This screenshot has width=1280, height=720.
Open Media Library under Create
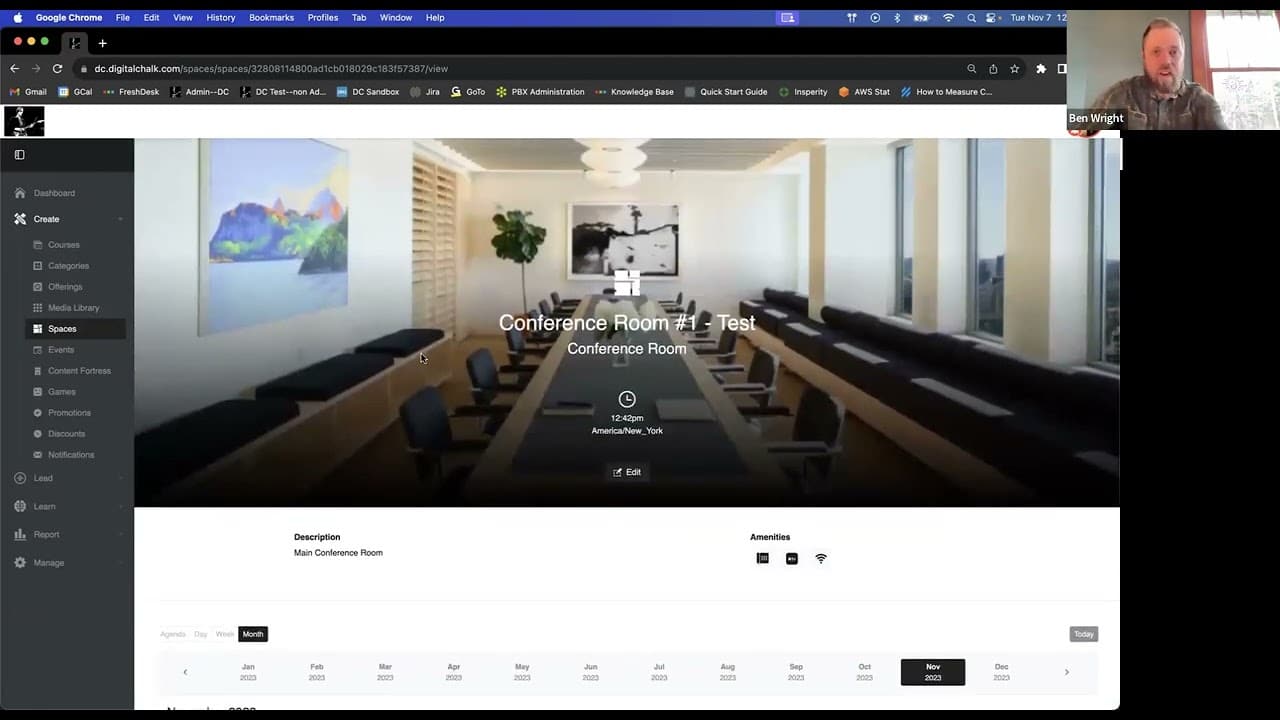click(73, 308)
